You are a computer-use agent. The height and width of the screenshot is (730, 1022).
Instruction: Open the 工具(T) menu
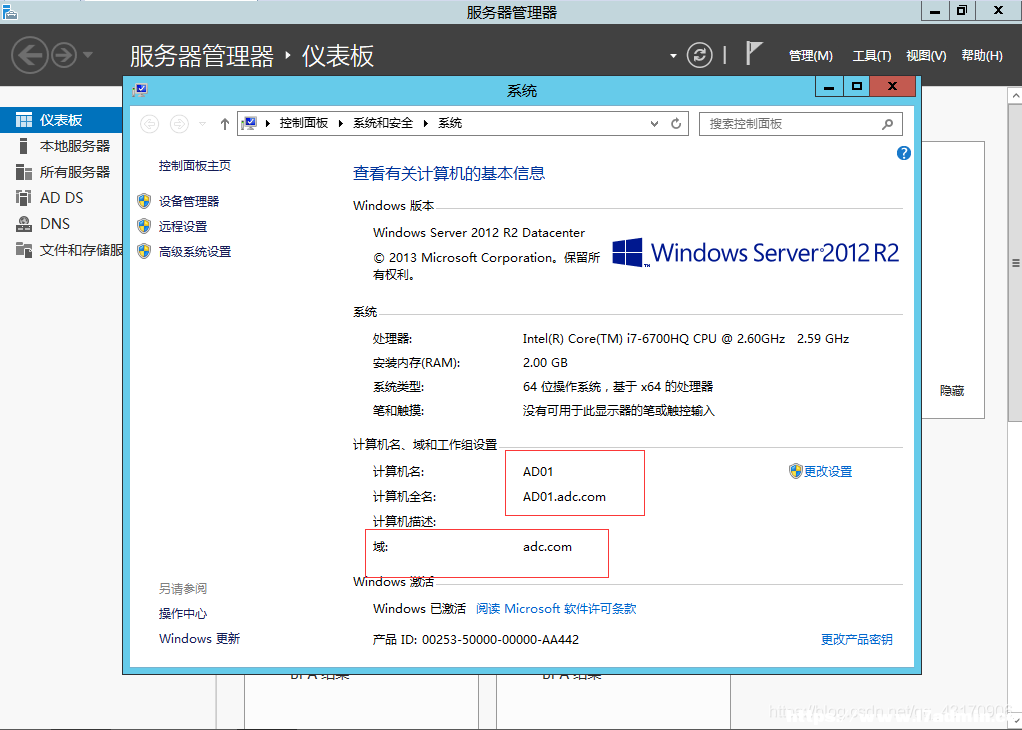[x=872, y=56]
